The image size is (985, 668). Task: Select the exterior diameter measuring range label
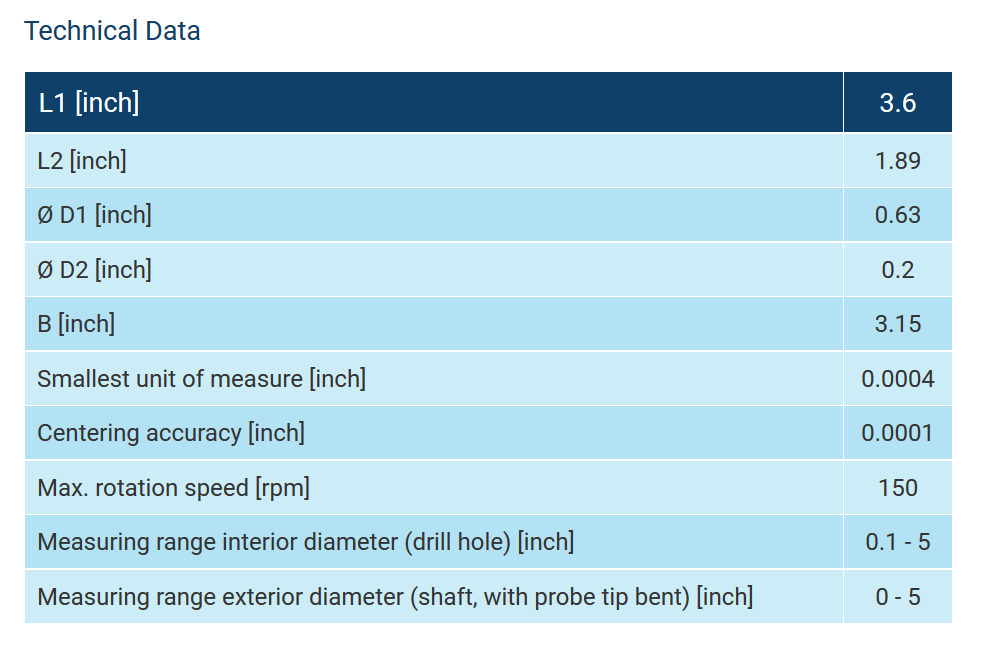[394, 597]
